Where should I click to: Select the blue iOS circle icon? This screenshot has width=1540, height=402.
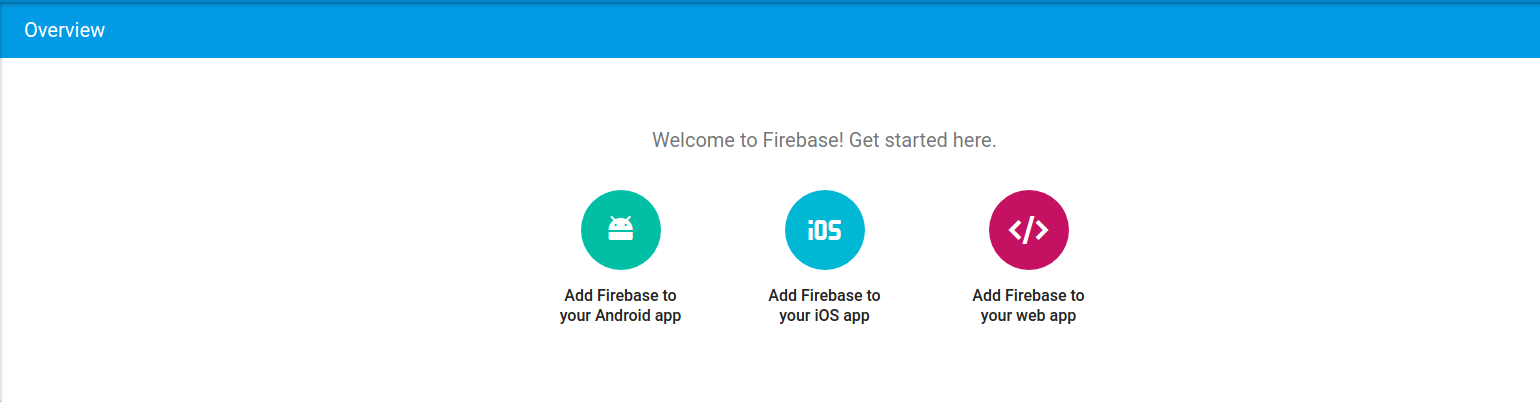[824, 230]
